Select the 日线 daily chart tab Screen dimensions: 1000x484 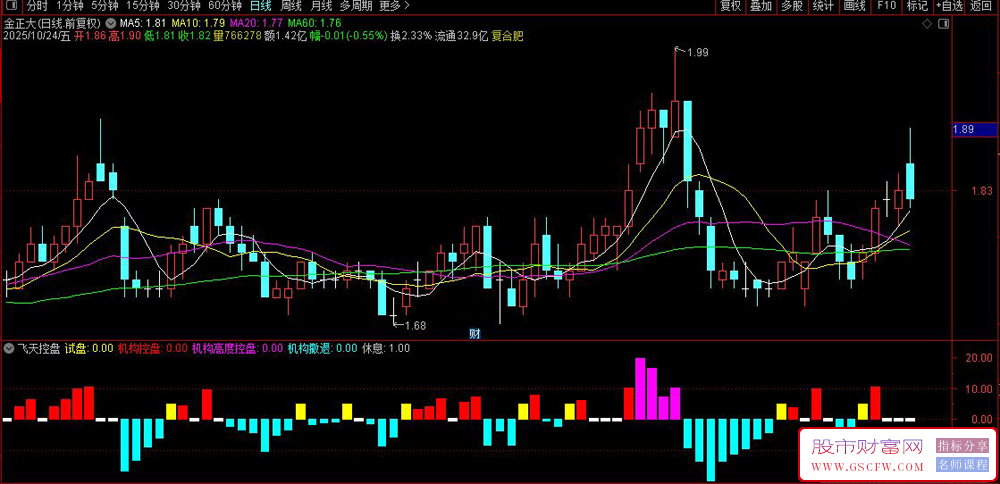[x=260, y=6]
